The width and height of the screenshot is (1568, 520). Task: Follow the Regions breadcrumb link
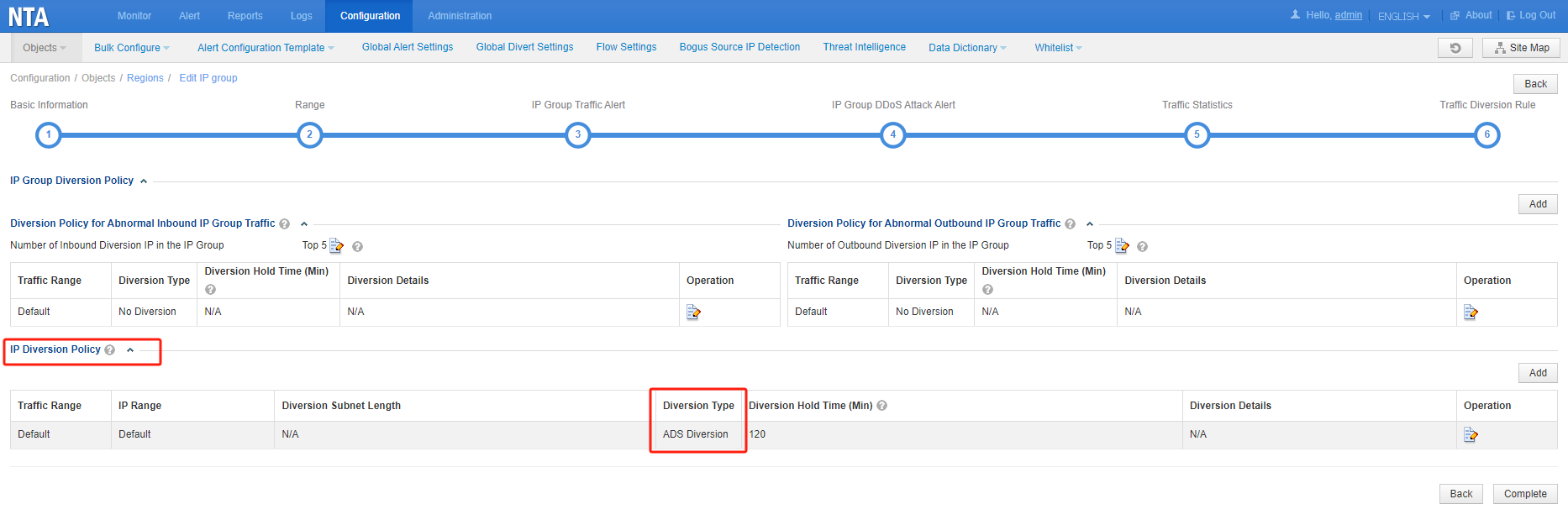[145, 78]
